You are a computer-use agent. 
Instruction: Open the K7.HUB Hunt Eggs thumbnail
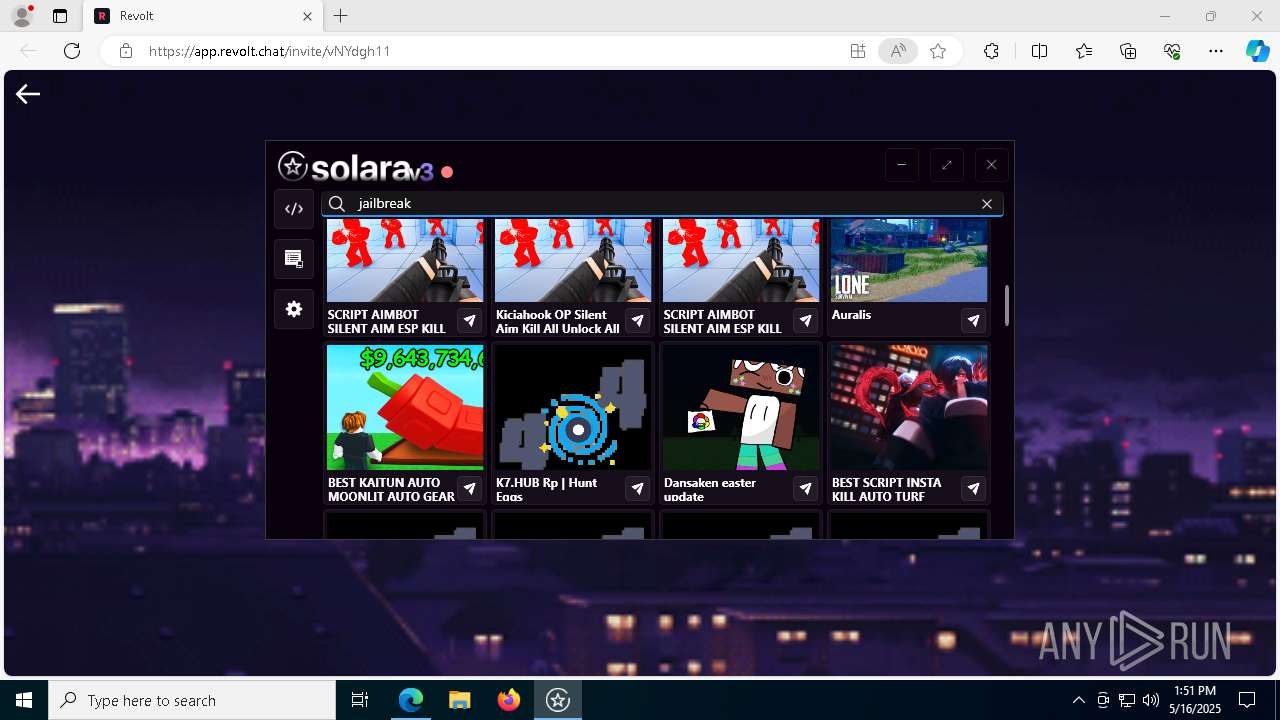coord(573,408)
